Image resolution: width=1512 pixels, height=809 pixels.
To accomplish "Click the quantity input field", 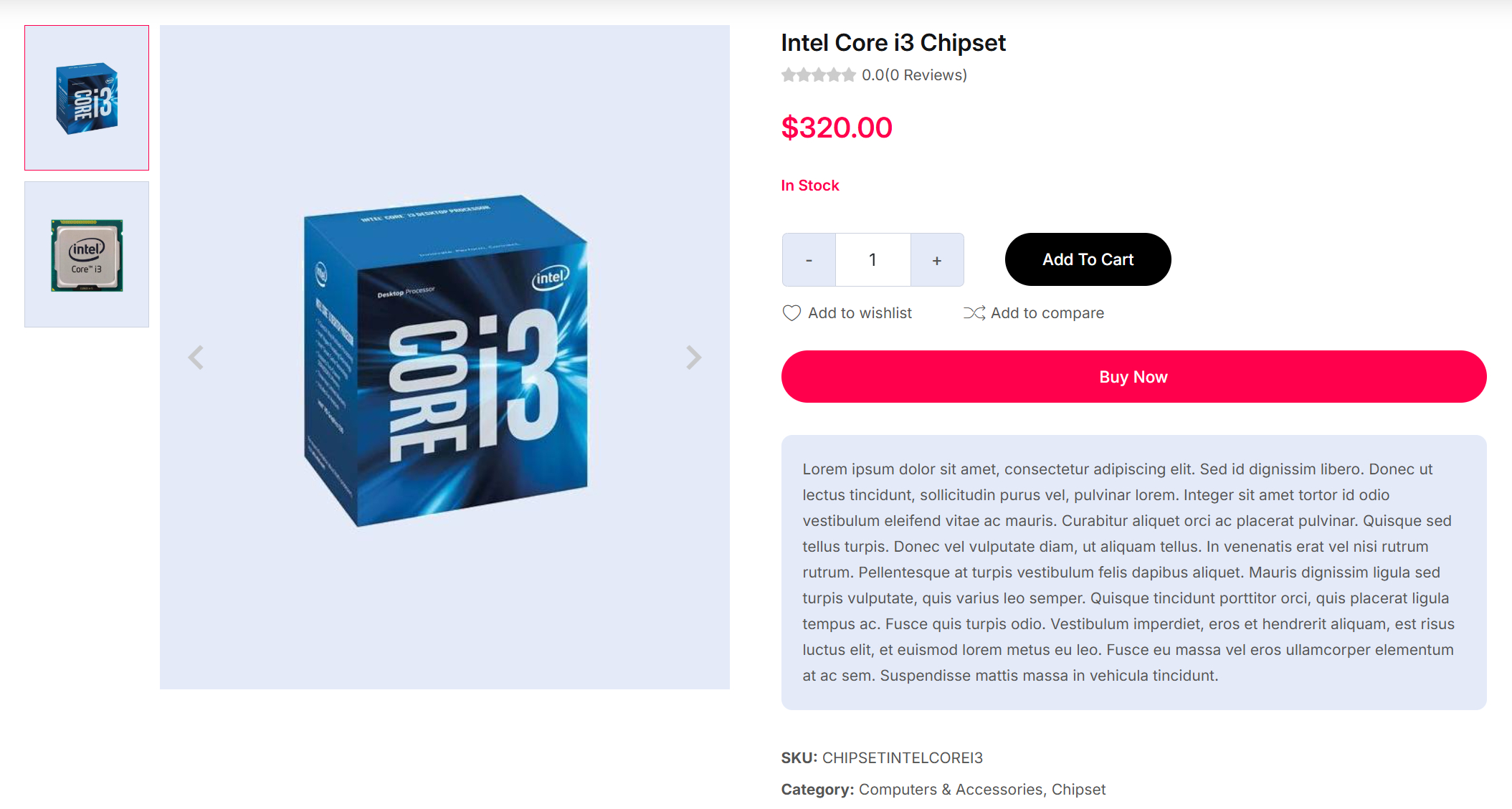I will (x=873, y=260).
